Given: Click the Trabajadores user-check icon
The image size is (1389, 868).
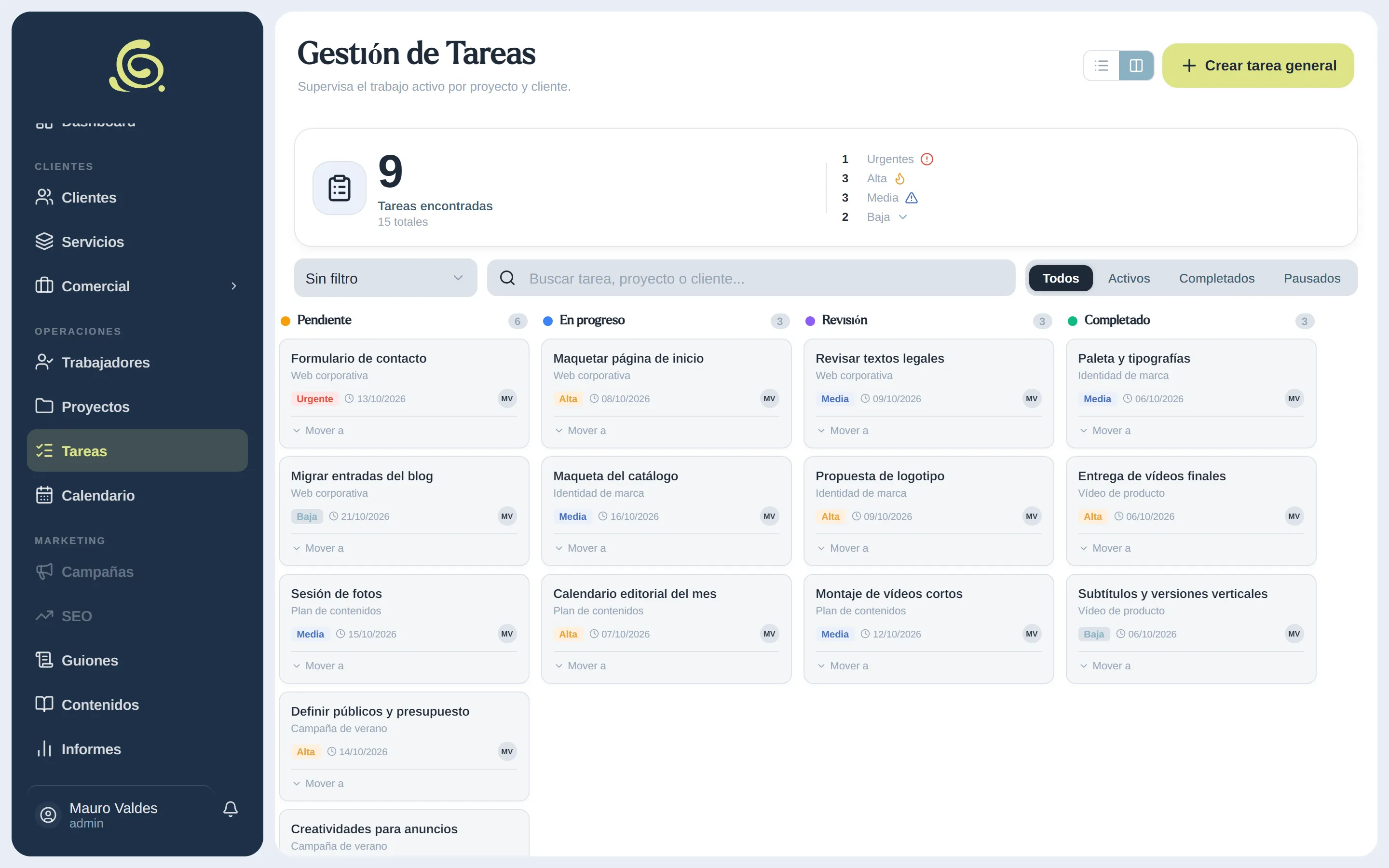Looking at the screenshot, I should click(x=44, y=362).
